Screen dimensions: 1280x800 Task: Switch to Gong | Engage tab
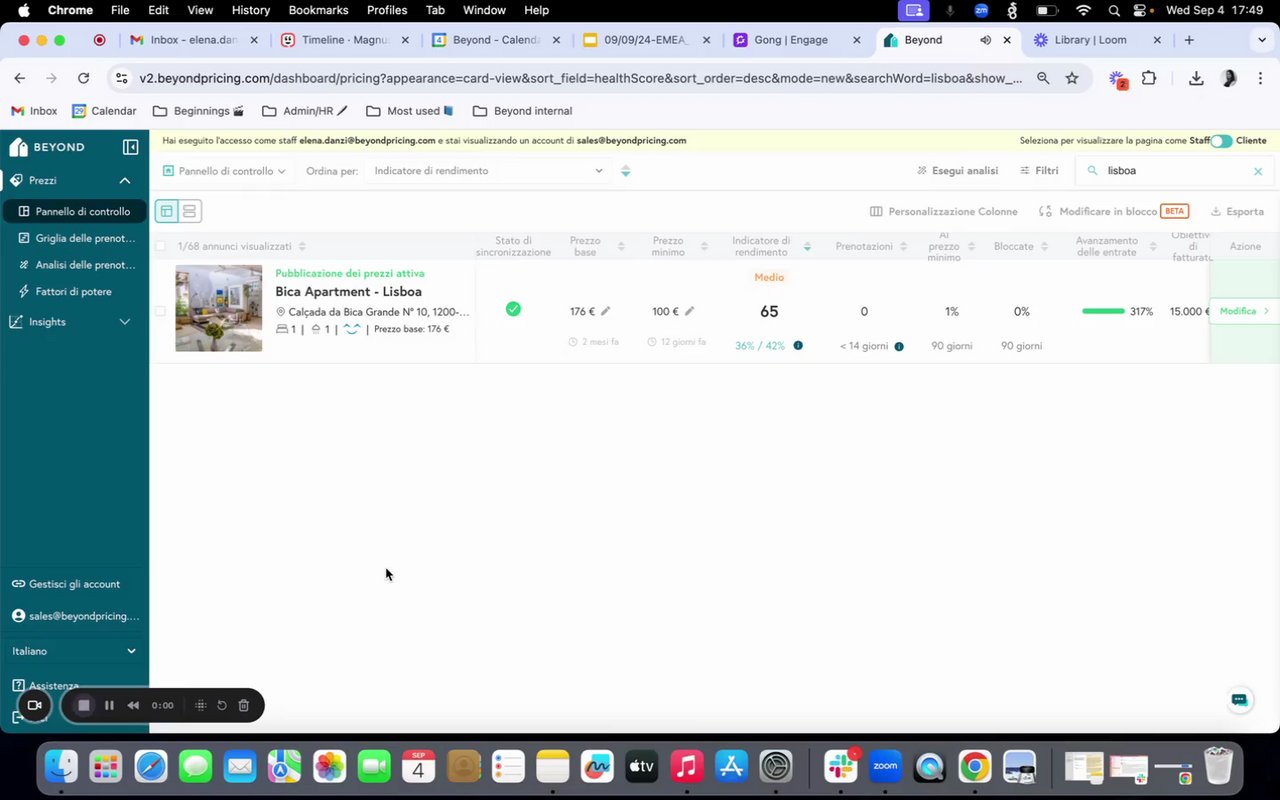(x=795, y=40)
